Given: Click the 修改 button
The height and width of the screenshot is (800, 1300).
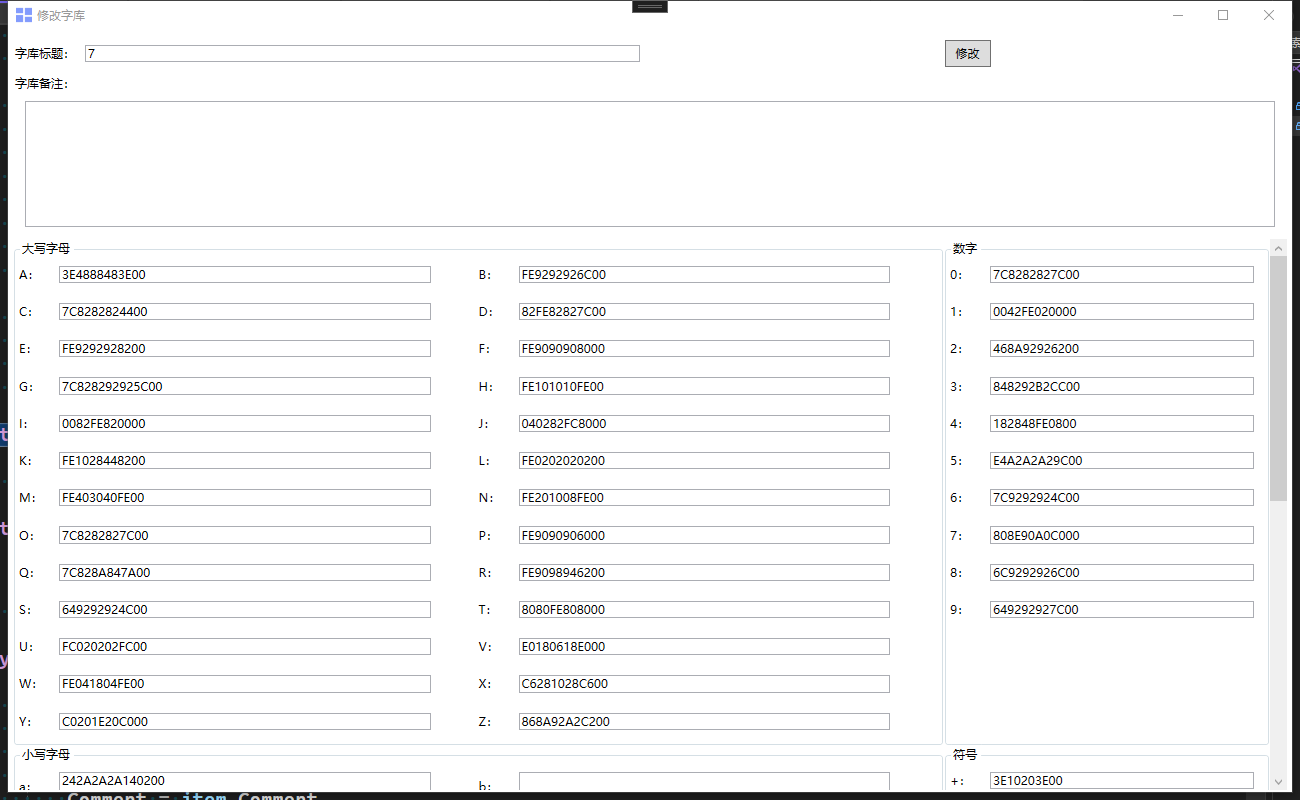Looking at the screenshot, I should pos(967,53).
